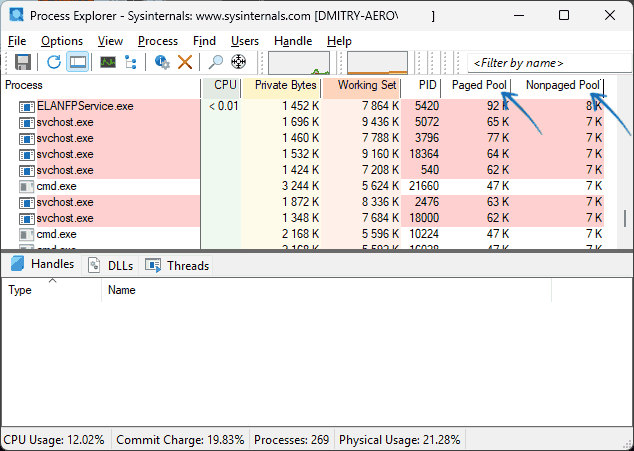Image resolution: width=634 pixels, height=451 pixels.
Task: Click the Find Handle or DLL magnifier icon
Action: 216,62
